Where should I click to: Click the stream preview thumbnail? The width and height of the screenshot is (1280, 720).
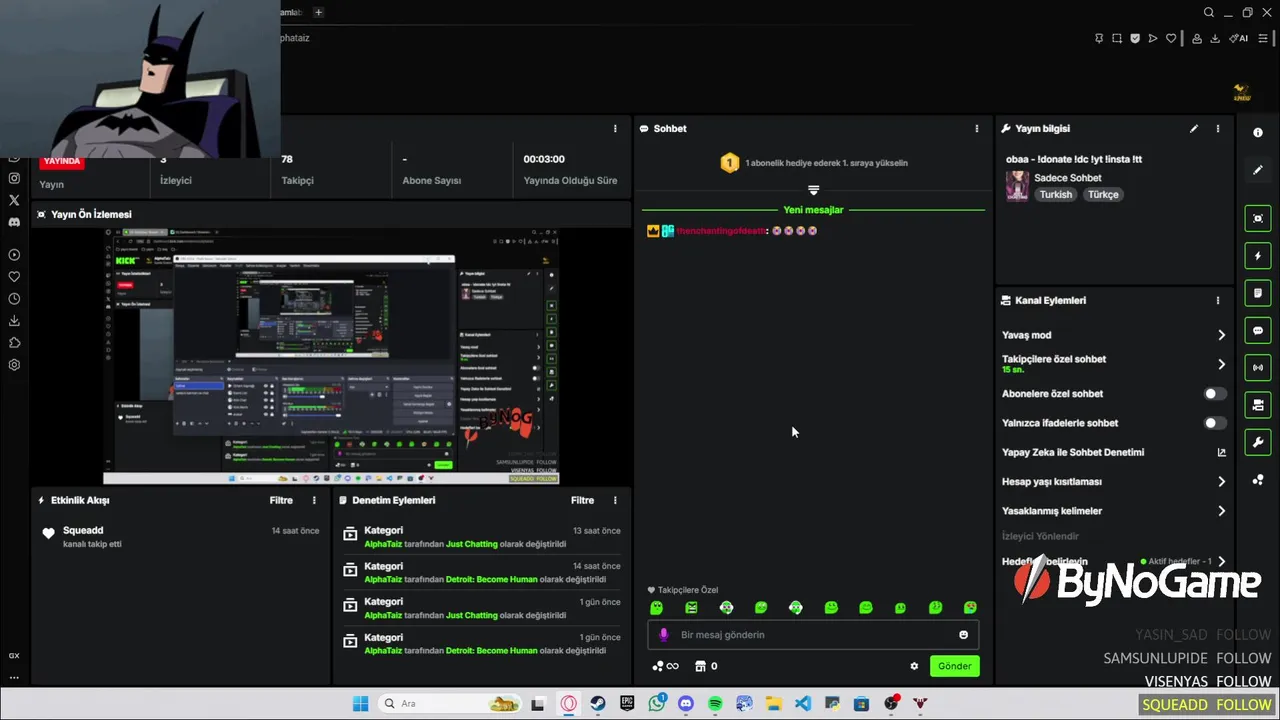click(x=331, y=356)
